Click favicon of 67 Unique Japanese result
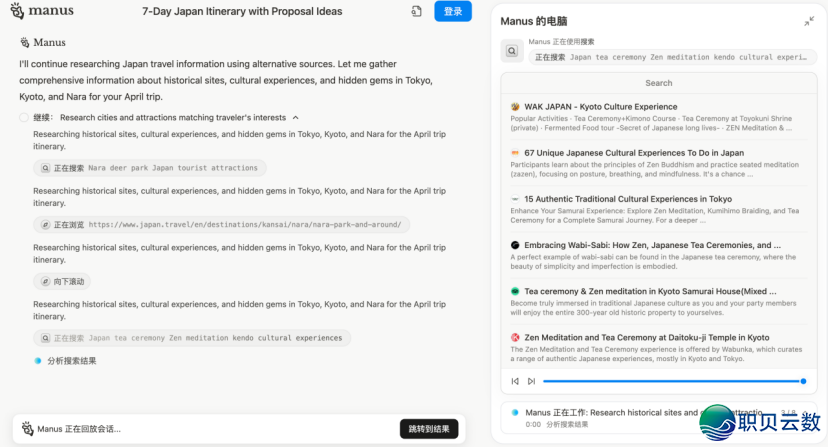 [x=515, y=153]
